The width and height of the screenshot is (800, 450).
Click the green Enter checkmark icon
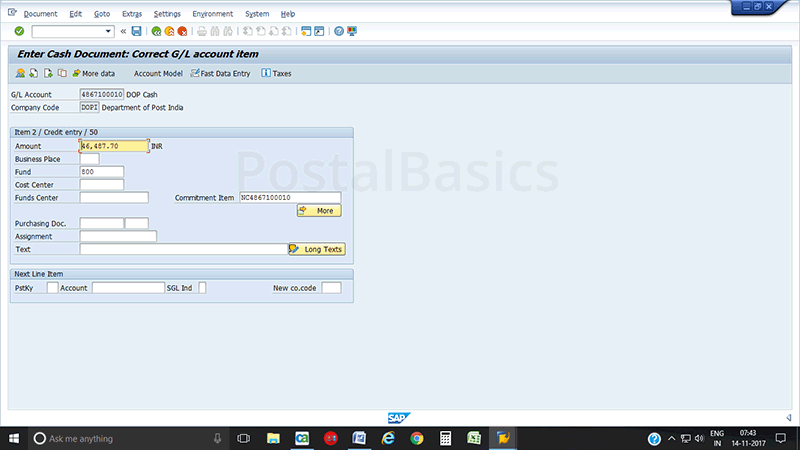19,31
